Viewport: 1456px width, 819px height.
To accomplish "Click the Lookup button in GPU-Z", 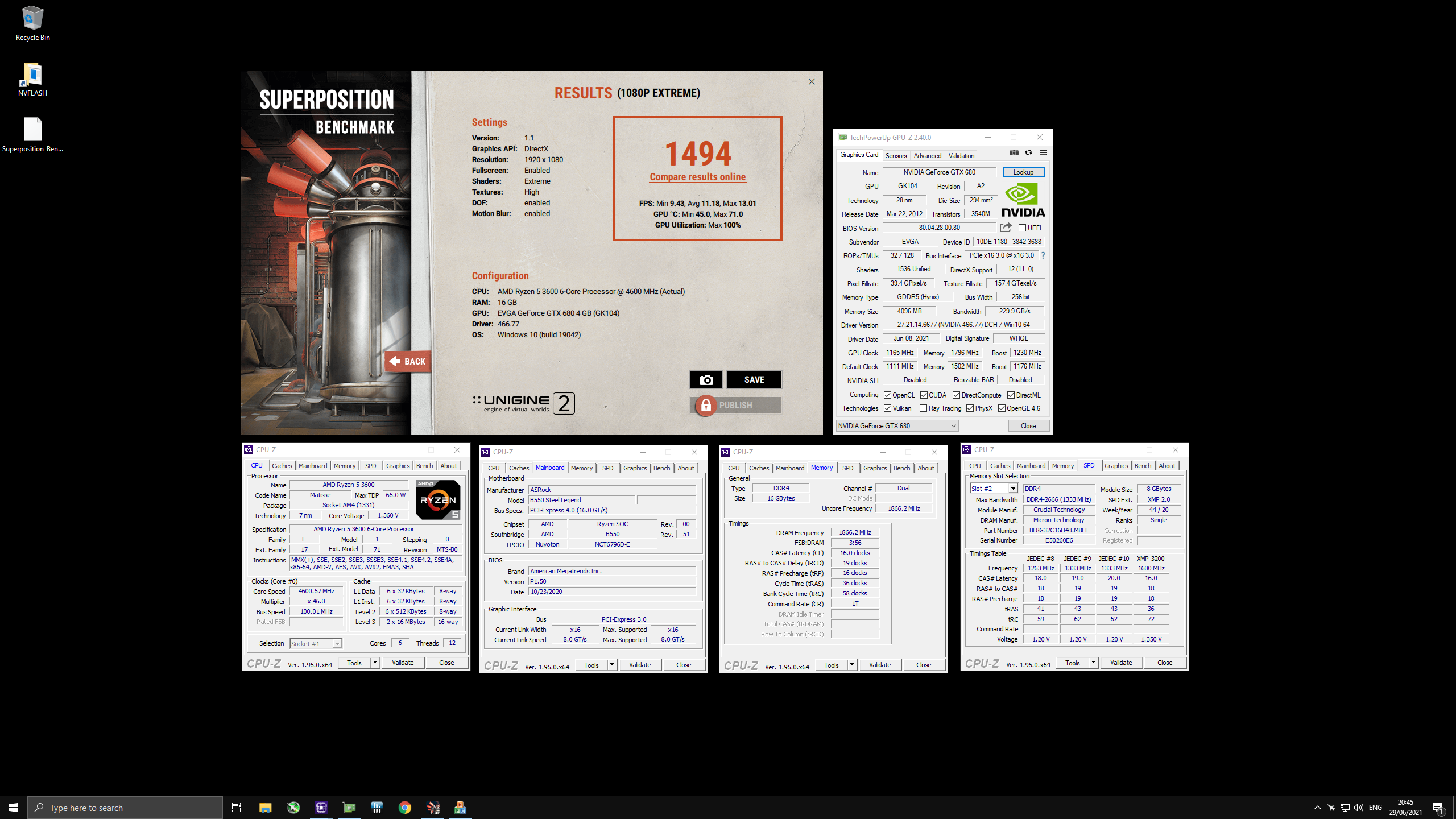I will [x=1023, y=172].
